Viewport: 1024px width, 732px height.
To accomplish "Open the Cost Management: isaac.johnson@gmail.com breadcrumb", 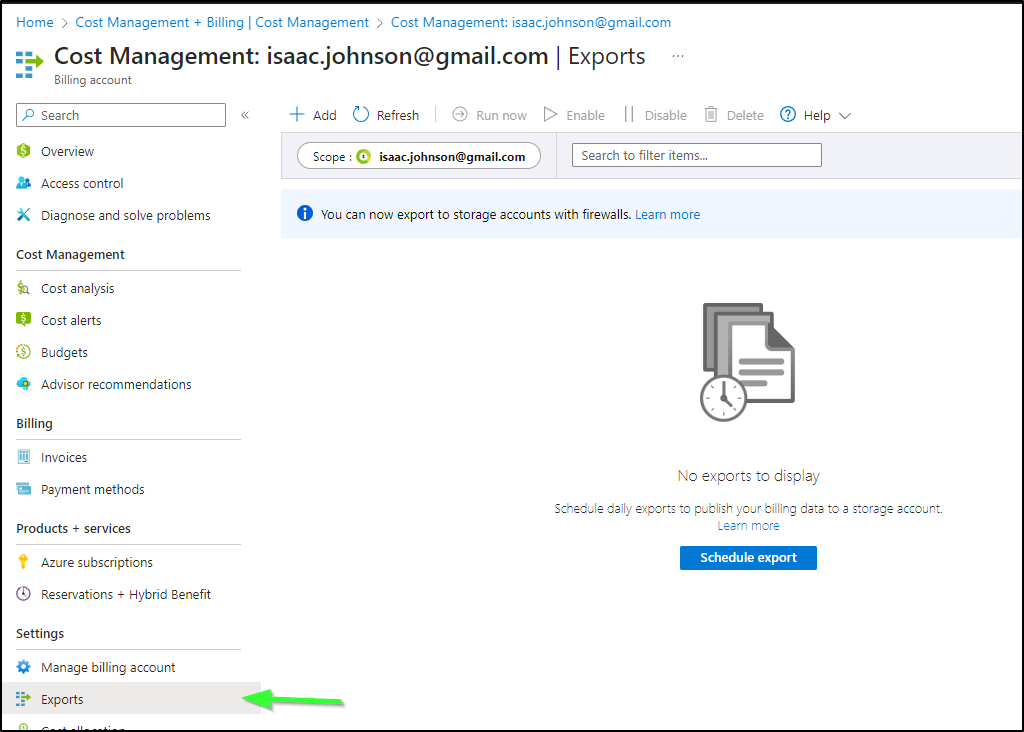I will coord(531,22).
